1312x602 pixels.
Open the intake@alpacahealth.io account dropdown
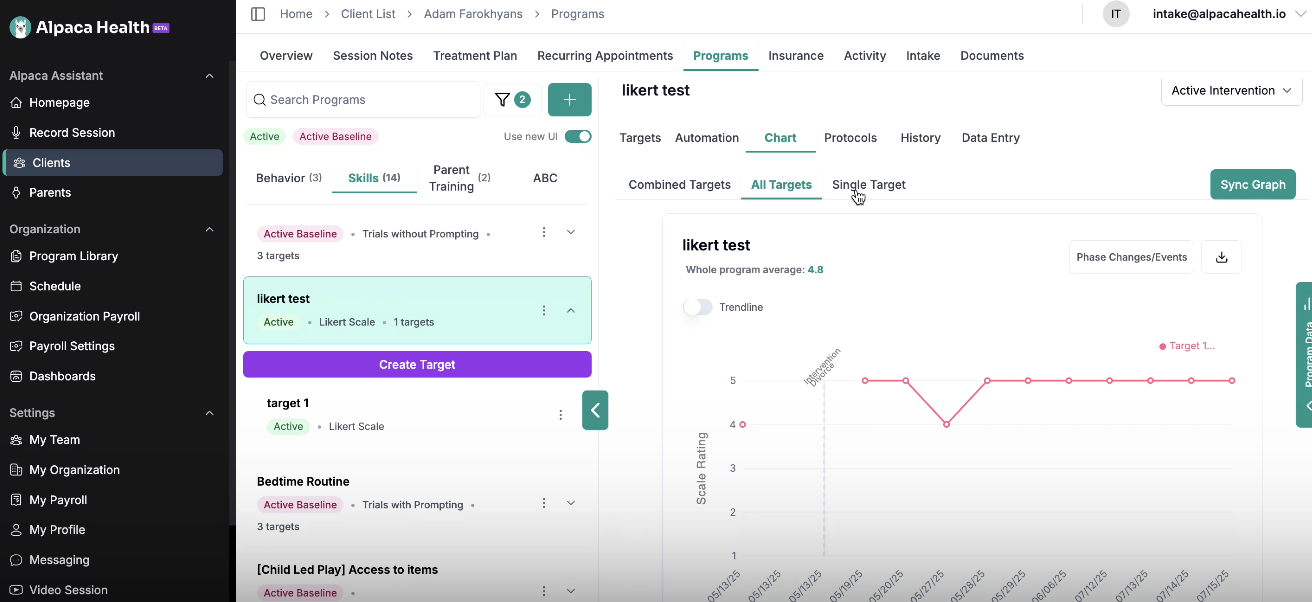(1229, 14)
